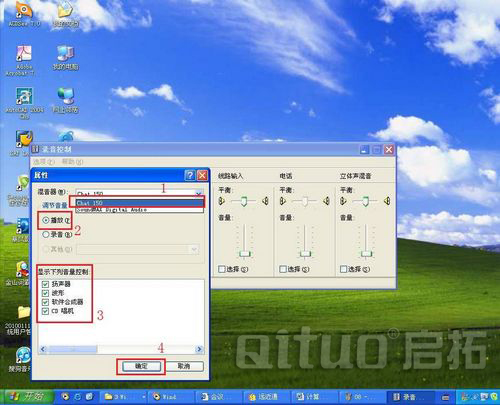
Task: Select the 播放 radio button
Action: click(x=46, y=220)
